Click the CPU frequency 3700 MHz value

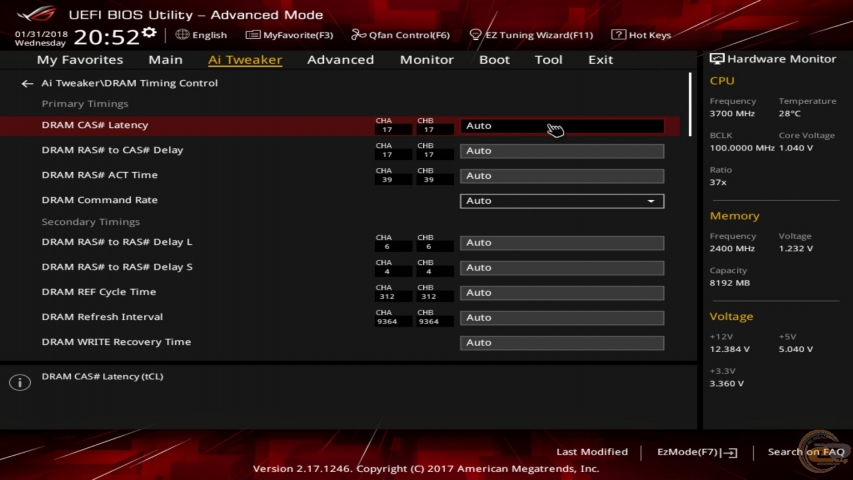point(732,114)
